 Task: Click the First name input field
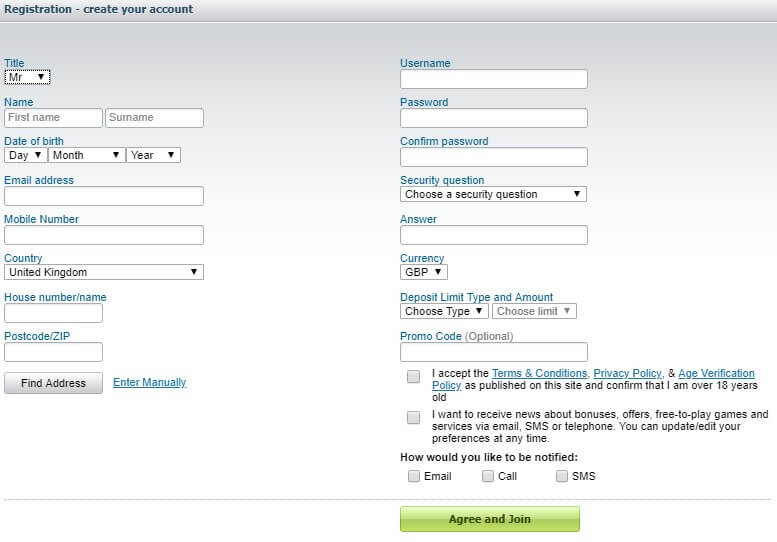pyautogui.click(x=53, y=118)
